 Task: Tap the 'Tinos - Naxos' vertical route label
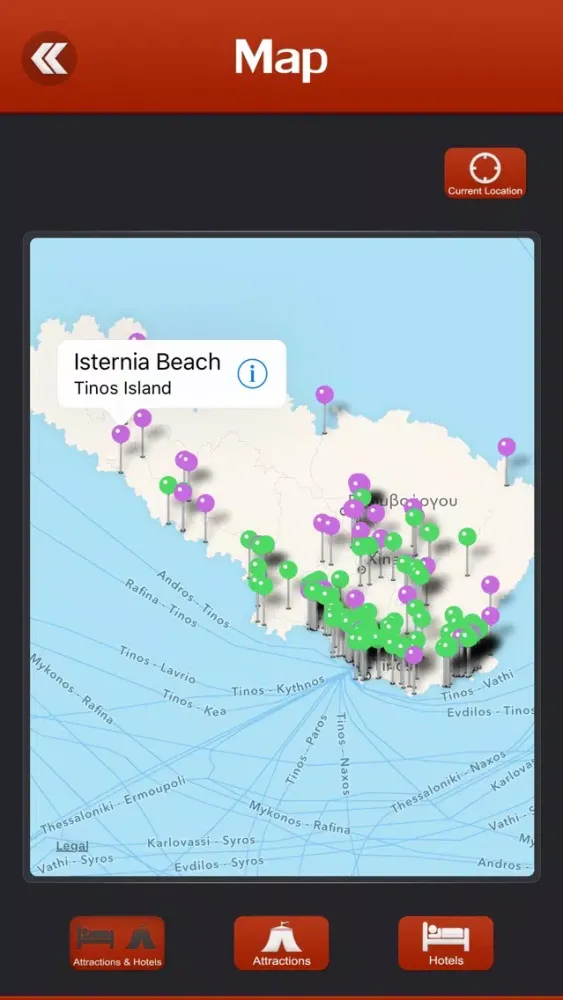(342, 754)
